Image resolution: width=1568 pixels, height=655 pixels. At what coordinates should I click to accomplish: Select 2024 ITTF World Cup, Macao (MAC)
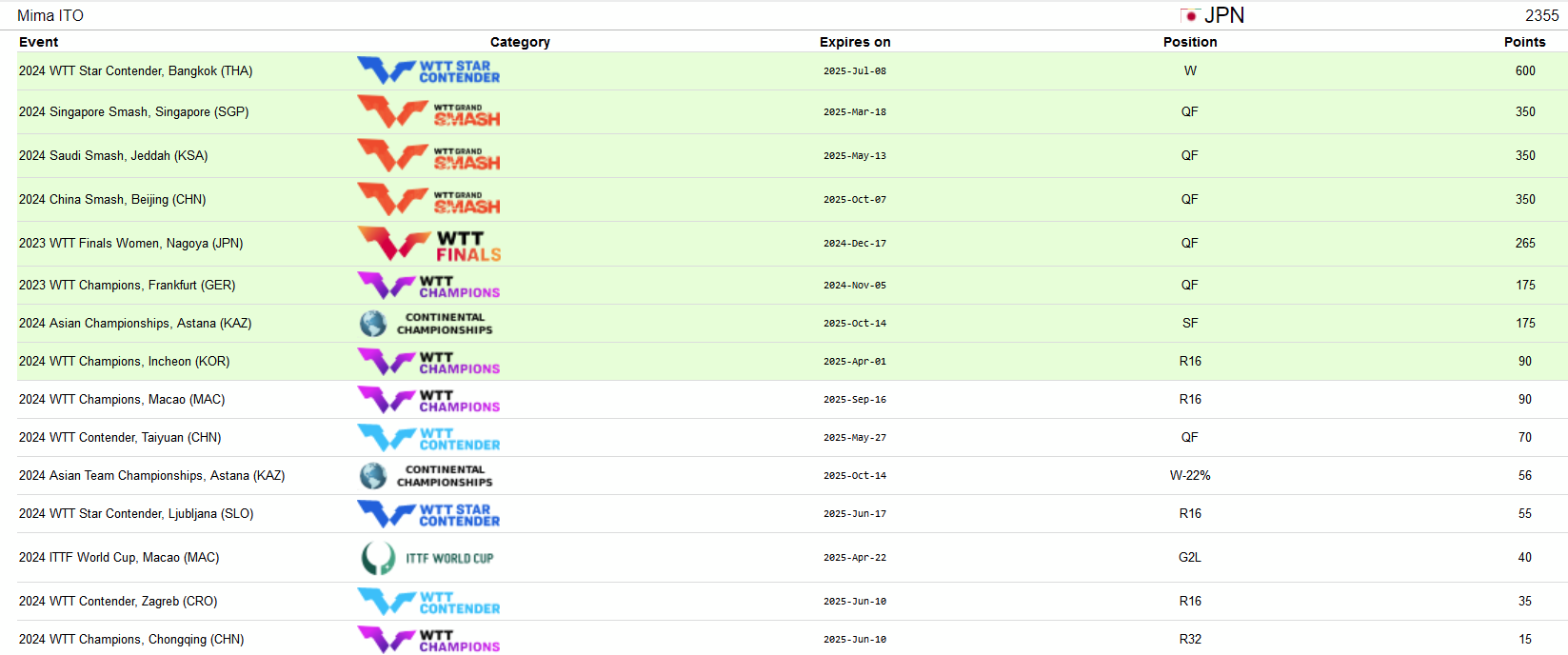[x=119, y=558]
